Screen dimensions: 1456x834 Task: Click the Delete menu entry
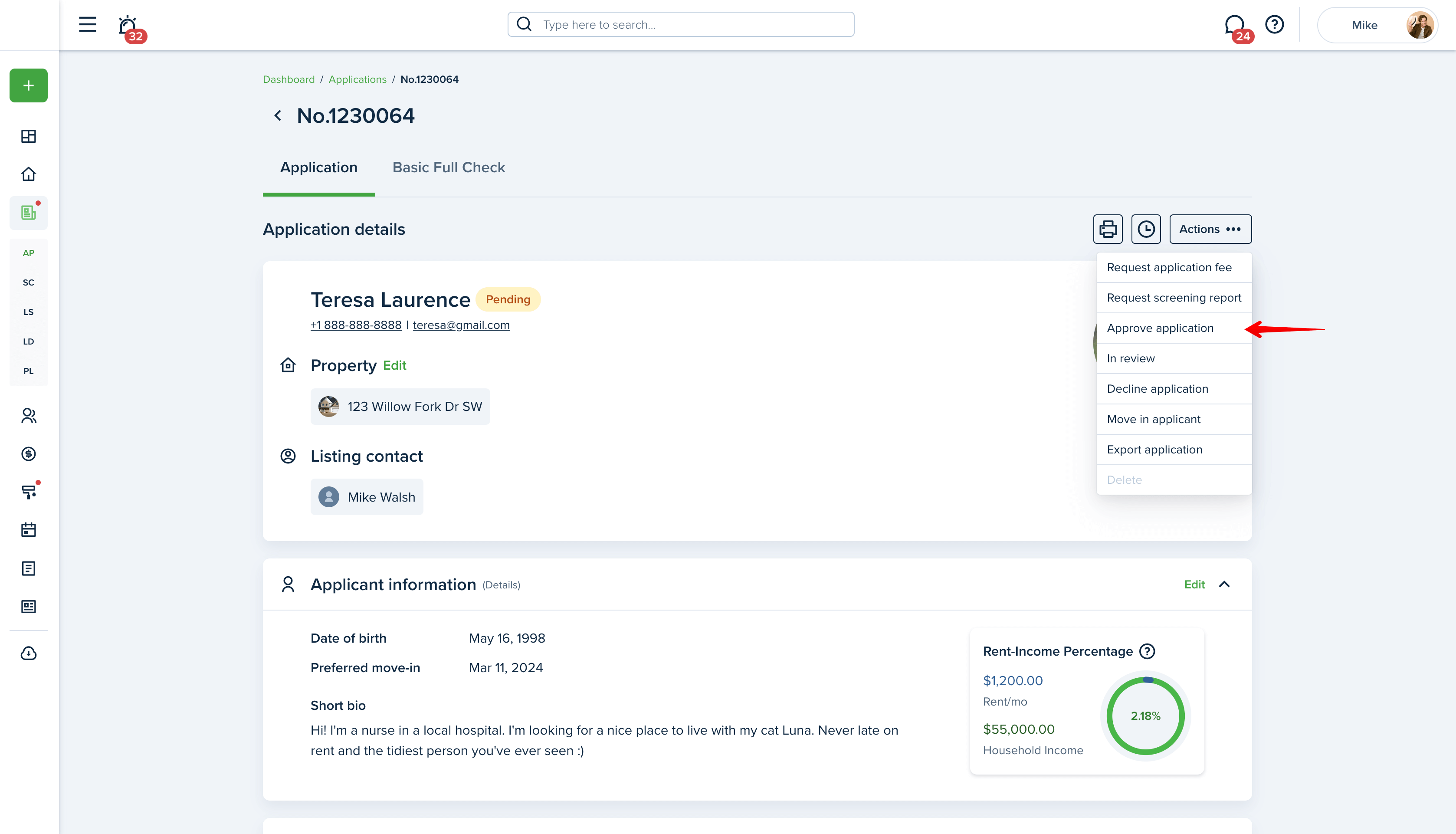point(1174,480)
